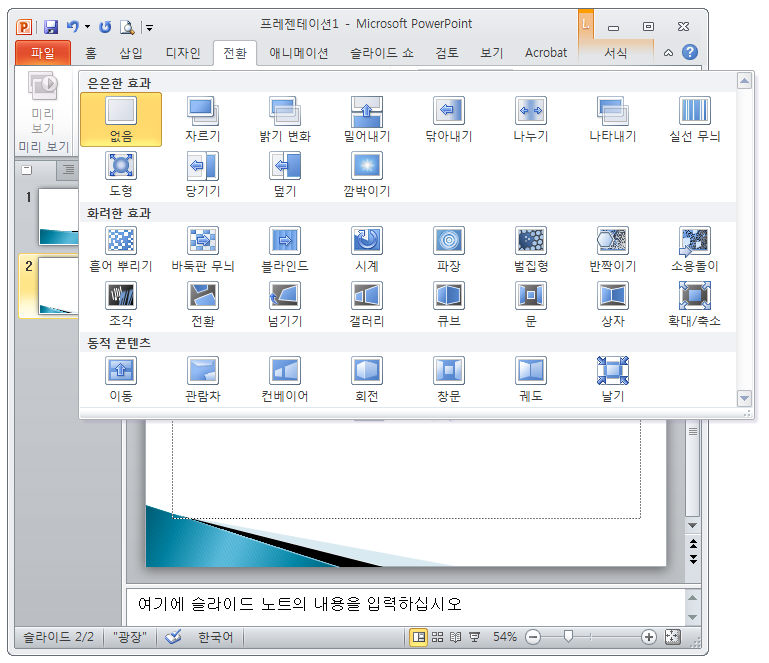Viewport: 769px width, 663px height.
Task: Click the zoom slider handle
Action: (568, 637)
